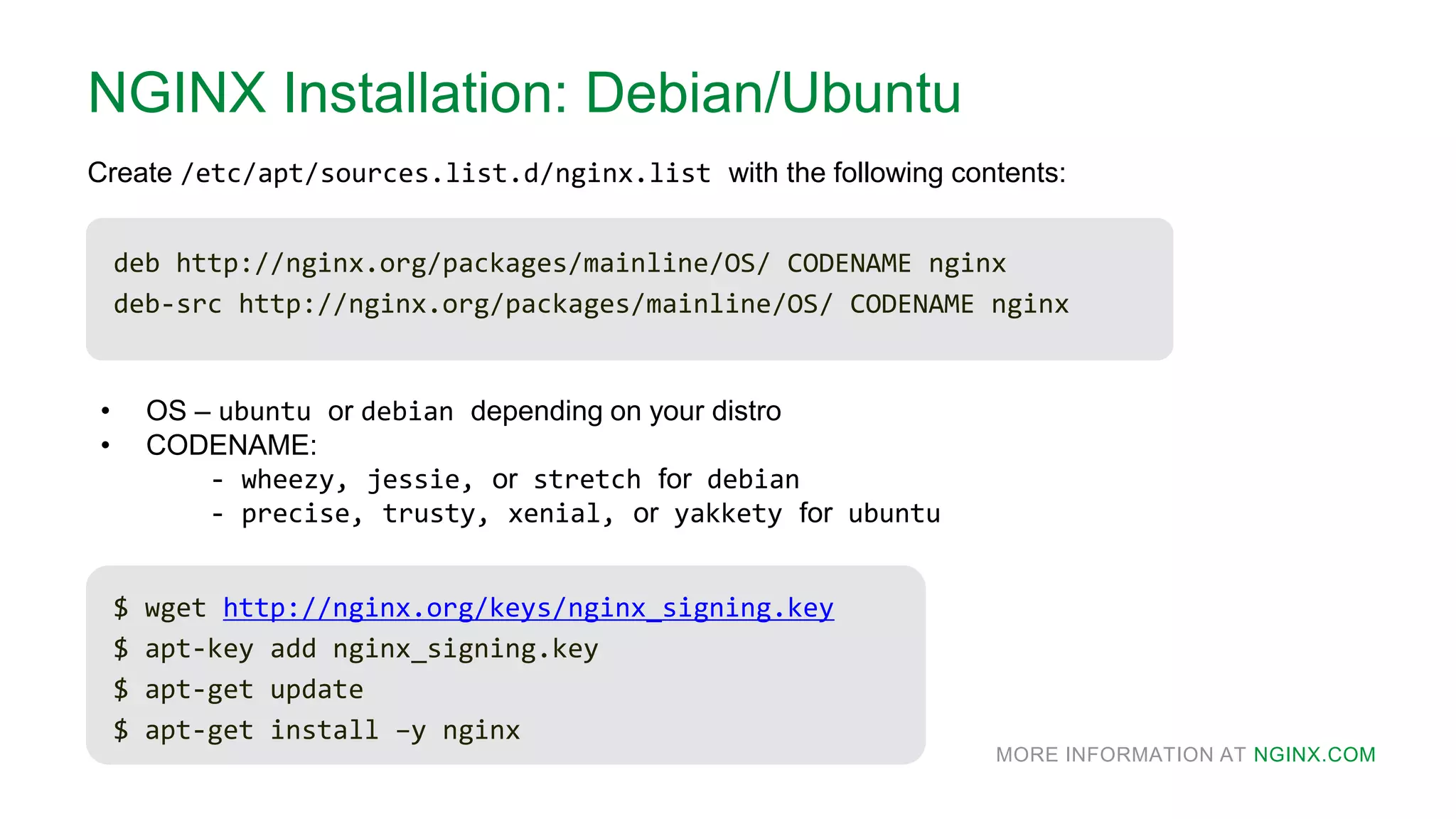Image resolution: width=1456 pixels, height=819 pixels.
Task: Click the NGINX.COM footer text
Action: (1315, 754)
